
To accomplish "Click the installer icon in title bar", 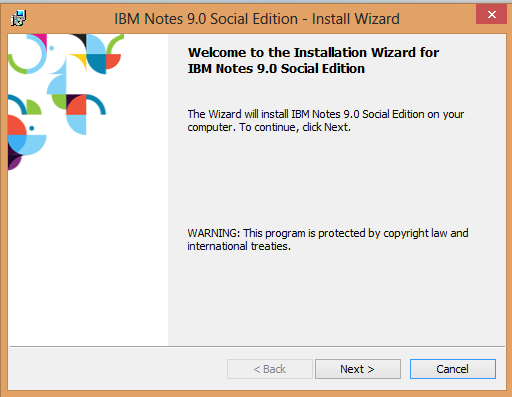I will click(18, 18).
